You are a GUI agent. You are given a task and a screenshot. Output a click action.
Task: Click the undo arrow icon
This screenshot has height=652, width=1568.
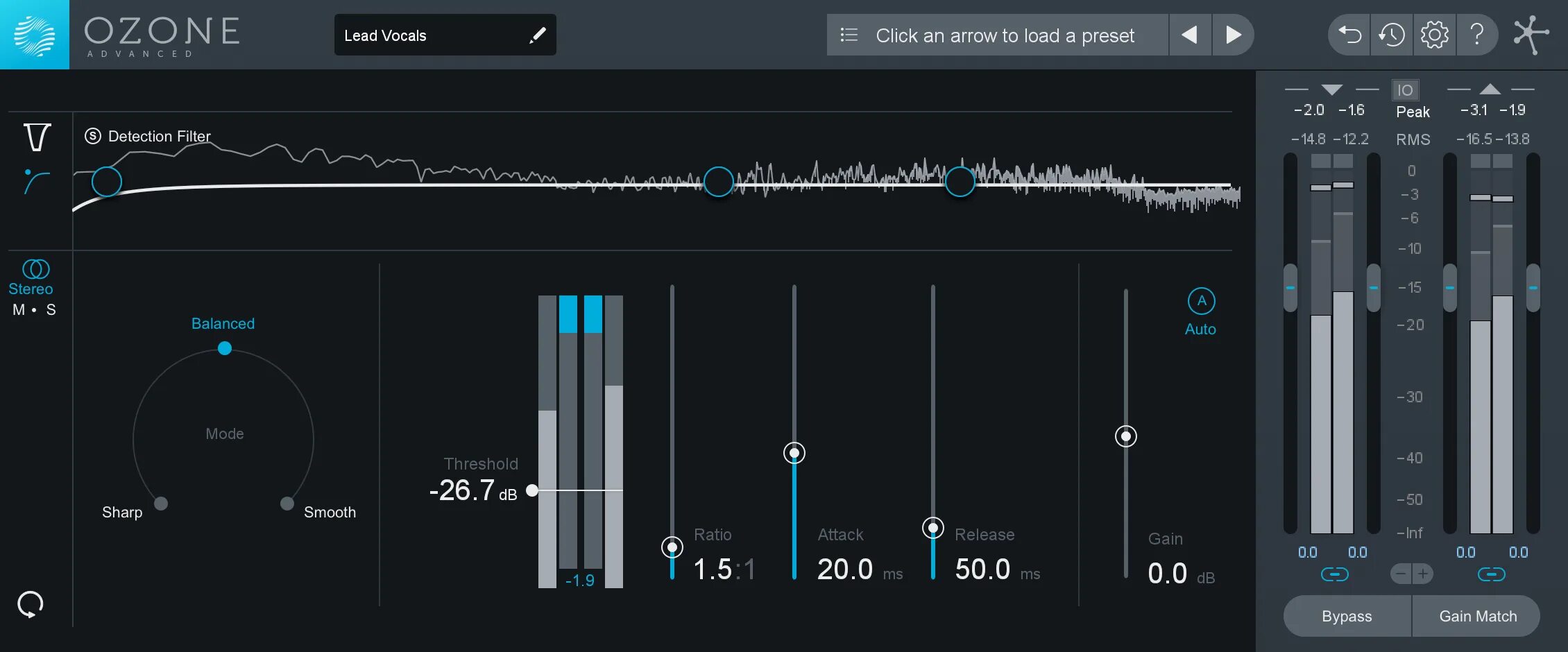[x=1349, y=34]
